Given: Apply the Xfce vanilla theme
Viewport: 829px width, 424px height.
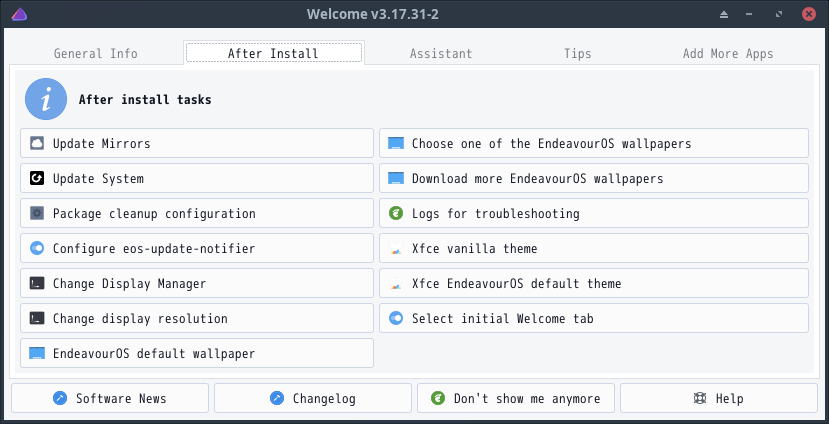Looking at the screenshot, I should click(x=594, y=248).
